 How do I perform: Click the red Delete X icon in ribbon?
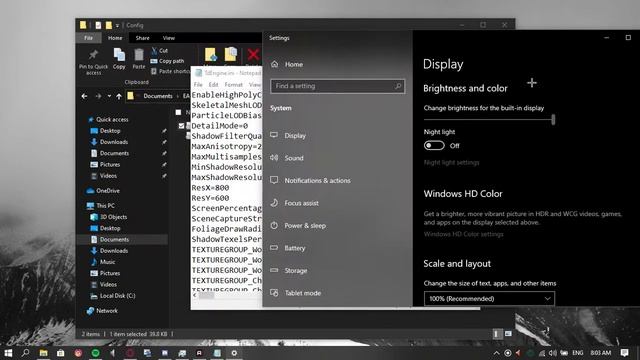click(253, 55)
